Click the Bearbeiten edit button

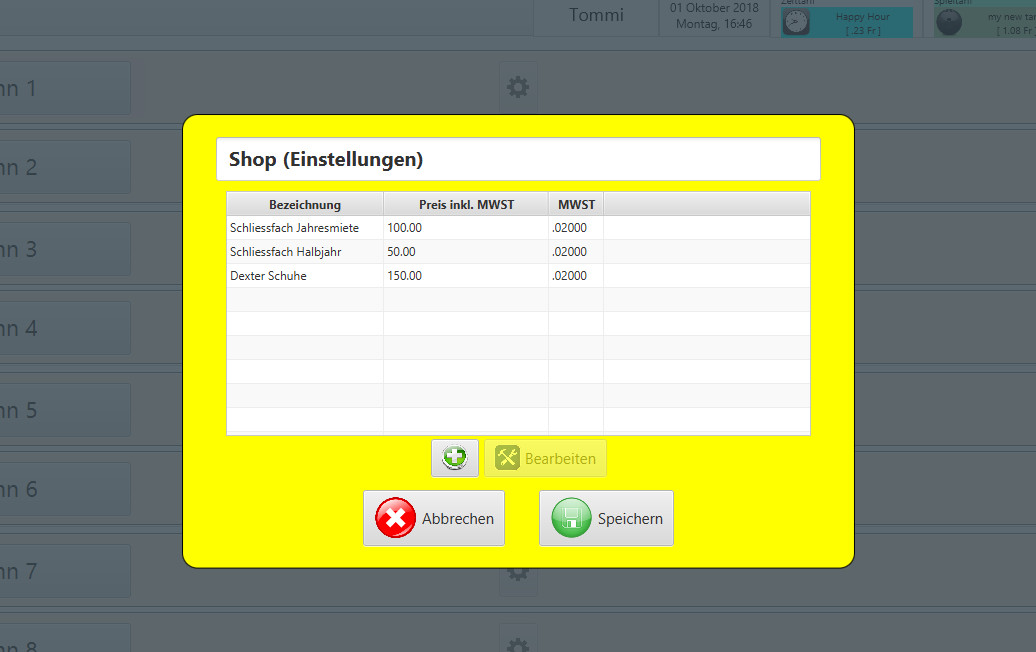click(546, 458)
